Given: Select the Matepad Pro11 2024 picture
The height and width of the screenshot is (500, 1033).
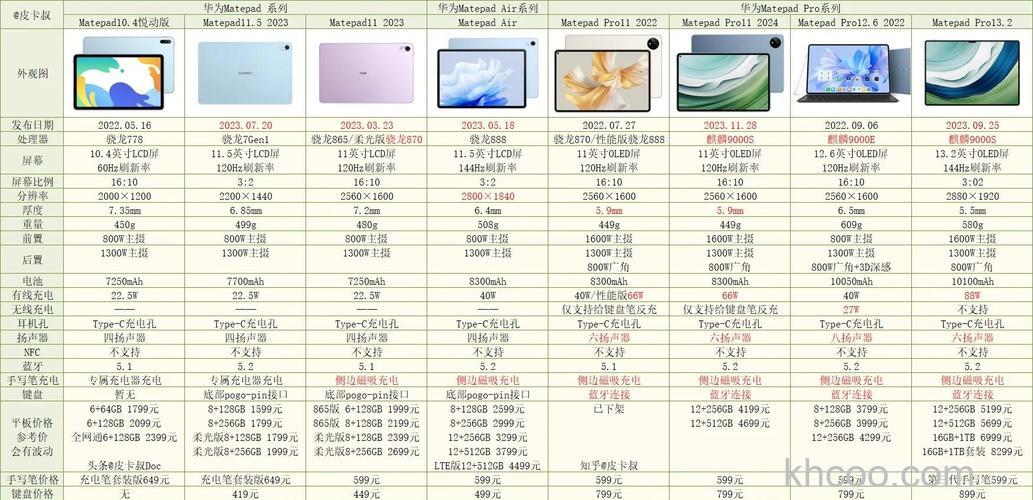Looking at the screenshot, I should point(730,73).
